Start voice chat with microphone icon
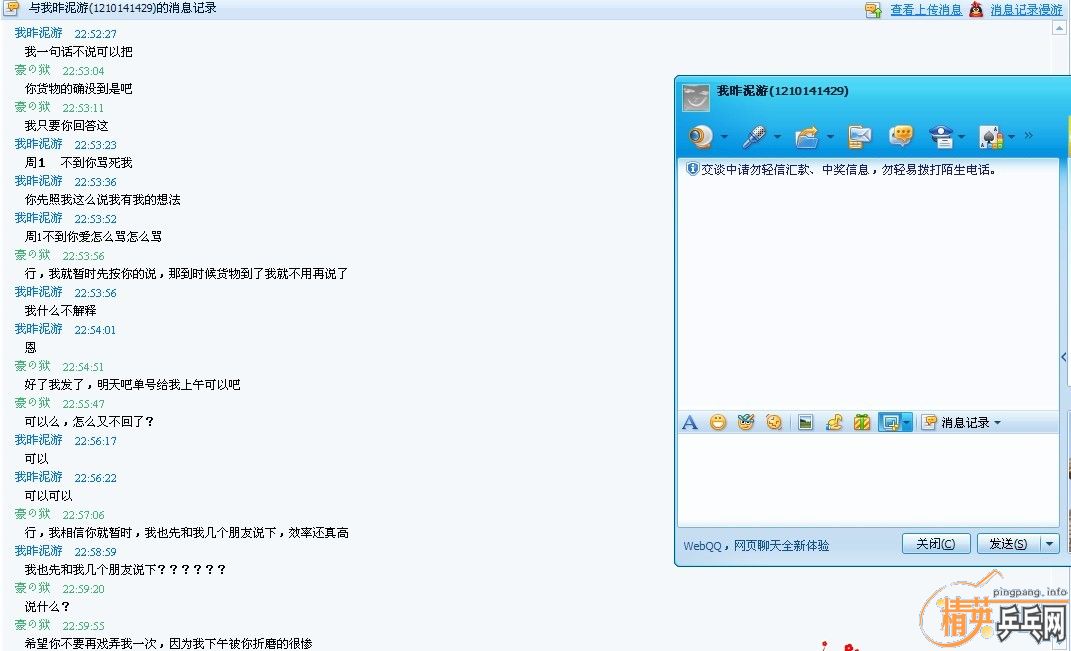This screenshot has height=651, width=1071. tap(755, 137)
